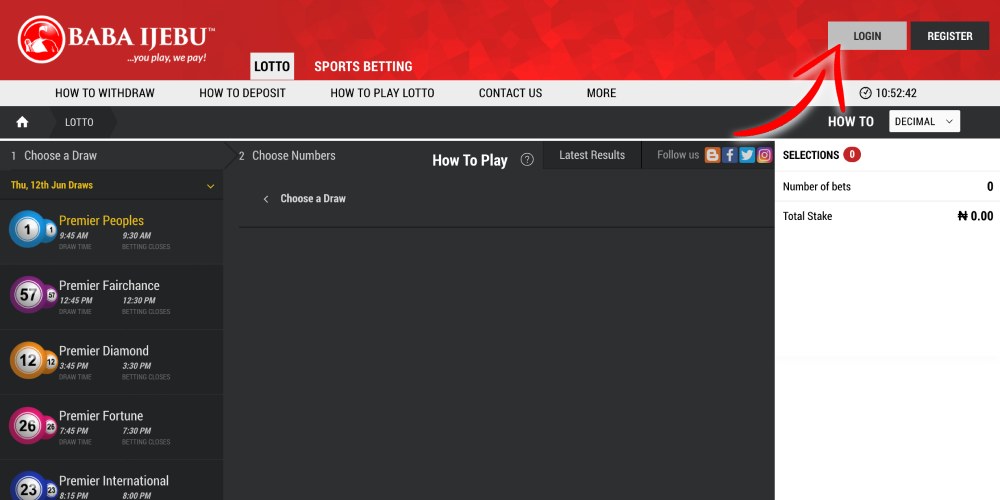Open the Latest Results tab
The width and height of the screenshot is (1000, 500).
pos(592,155)
